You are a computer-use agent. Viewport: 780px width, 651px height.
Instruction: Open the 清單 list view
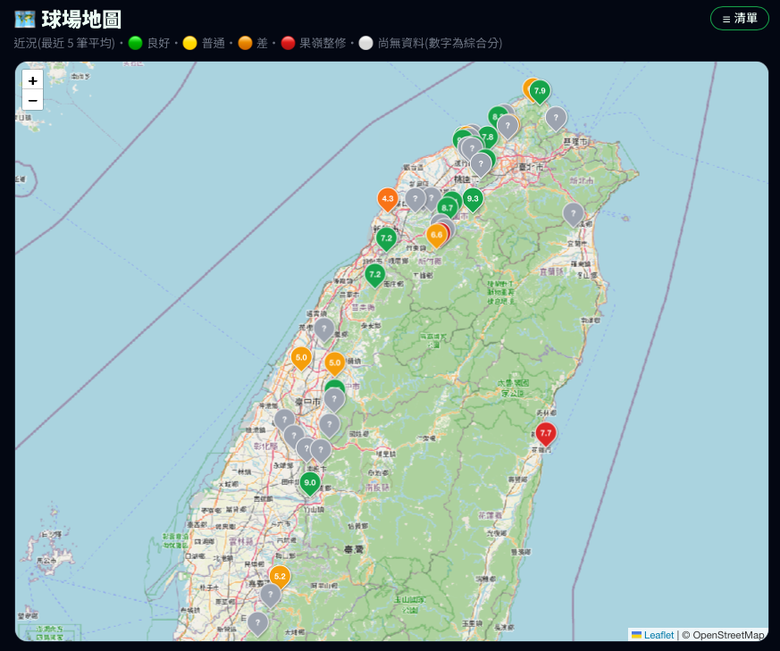[740, 19]
